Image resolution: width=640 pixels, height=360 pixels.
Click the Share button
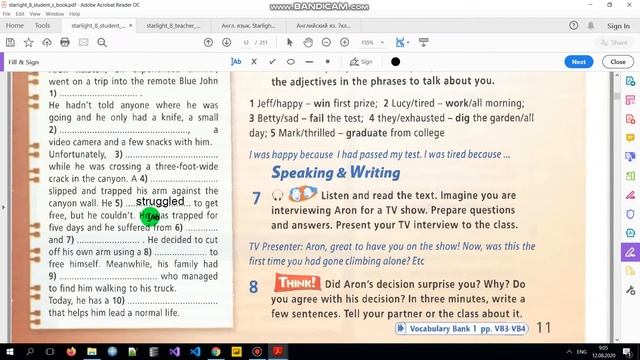coord(614,42)
